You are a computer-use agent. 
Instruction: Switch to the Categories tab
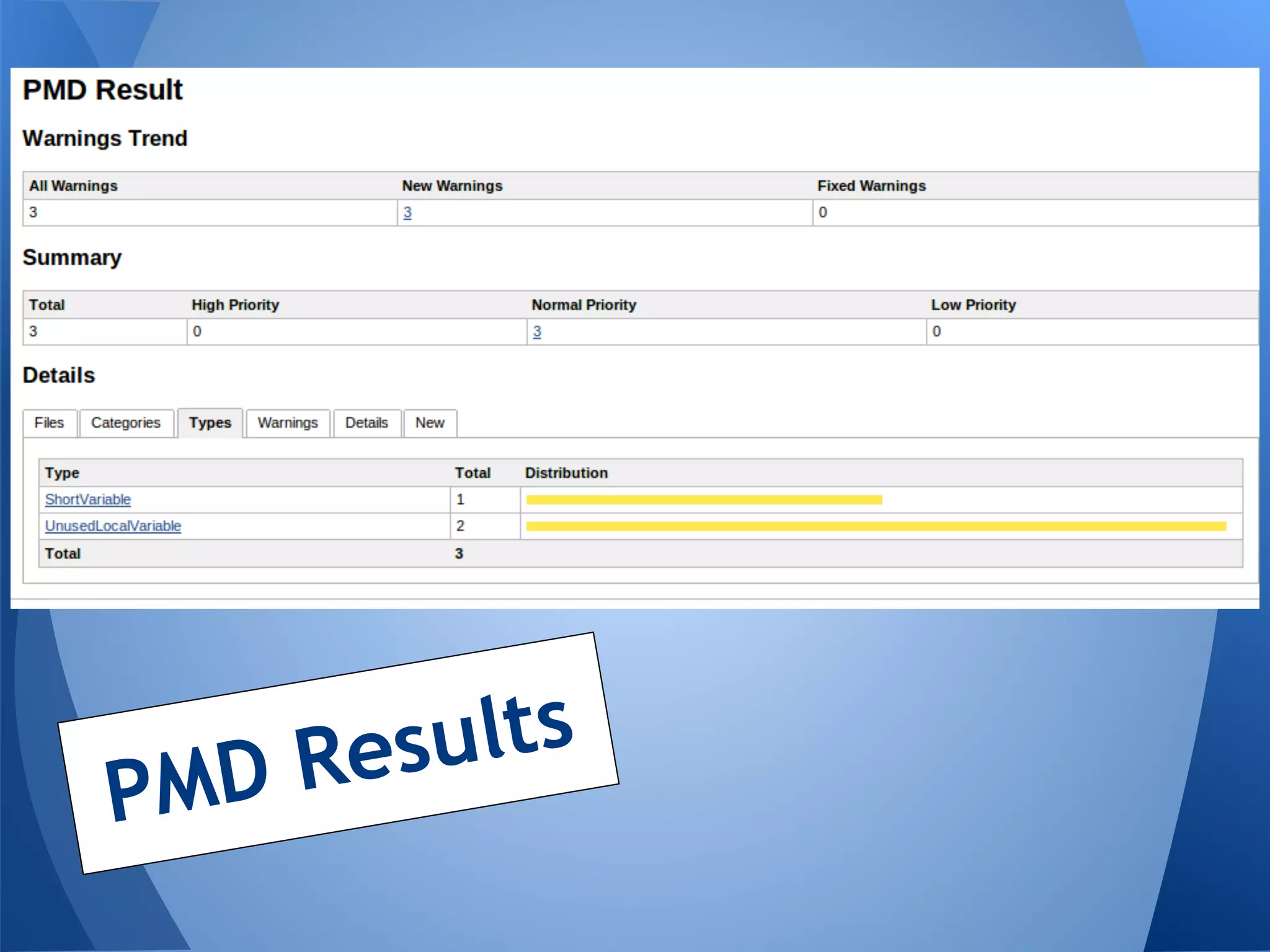126,423
